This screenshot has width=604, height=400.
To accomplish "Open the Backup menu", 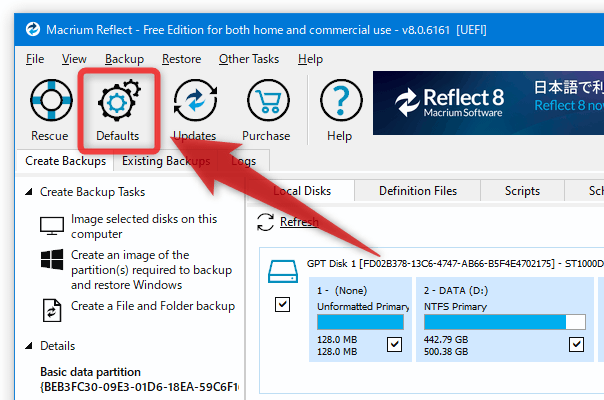I will 124,59.
